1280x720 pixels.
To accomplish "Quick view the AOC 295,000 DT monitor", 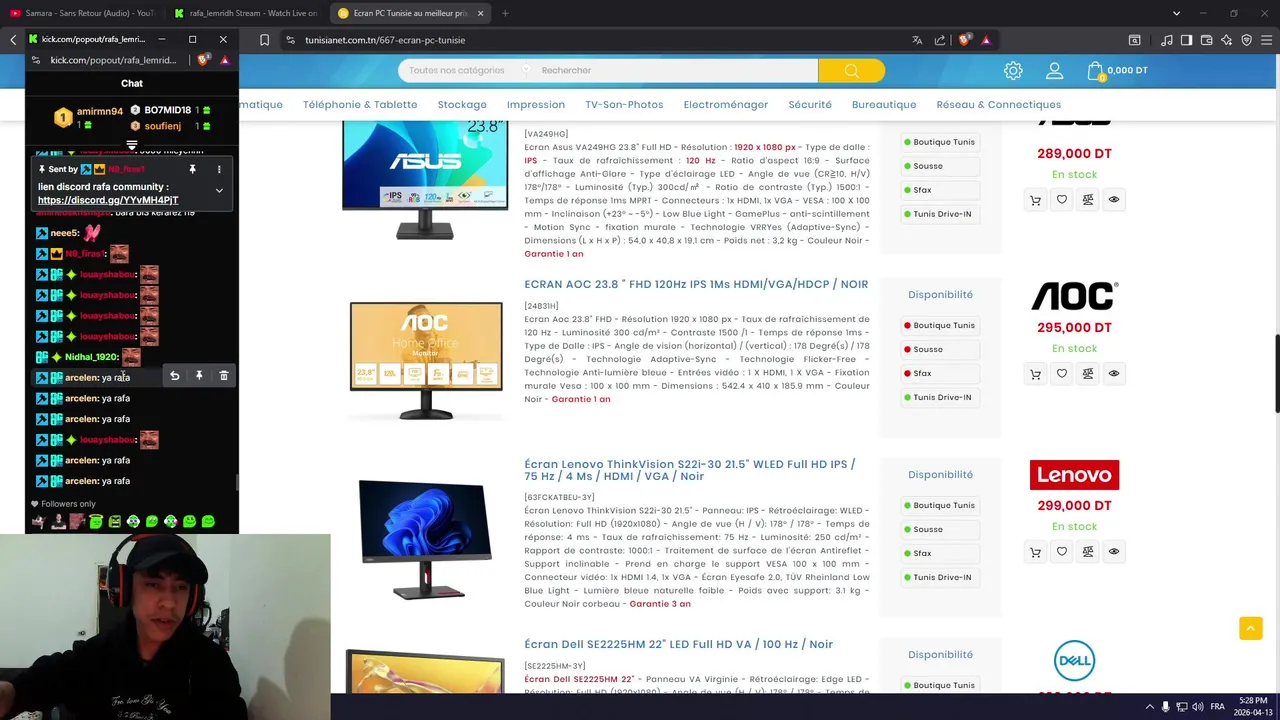I will (1114, 374).
